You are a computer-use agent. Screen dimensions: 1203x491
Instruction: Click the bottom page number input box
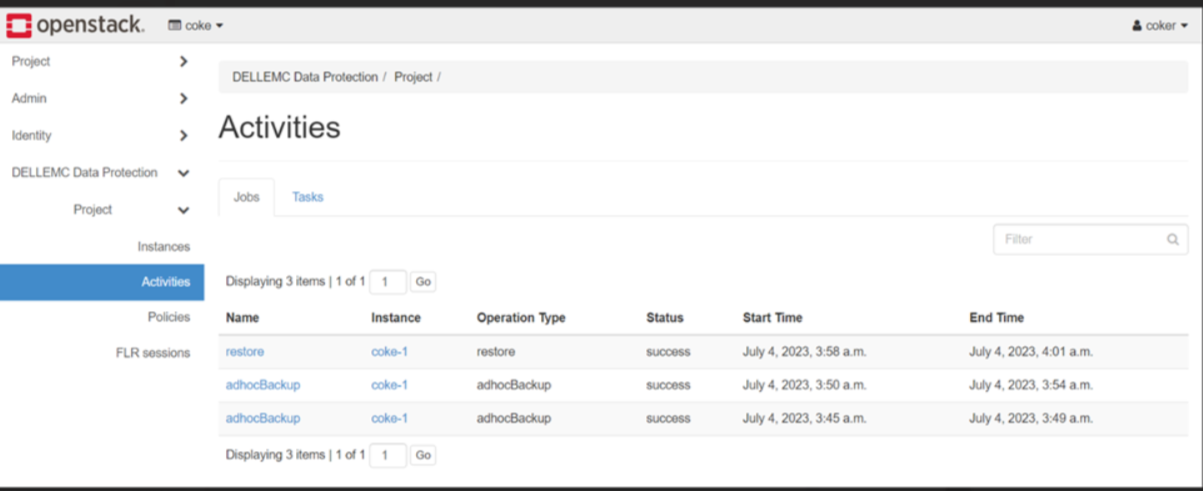tap(388, 455)
